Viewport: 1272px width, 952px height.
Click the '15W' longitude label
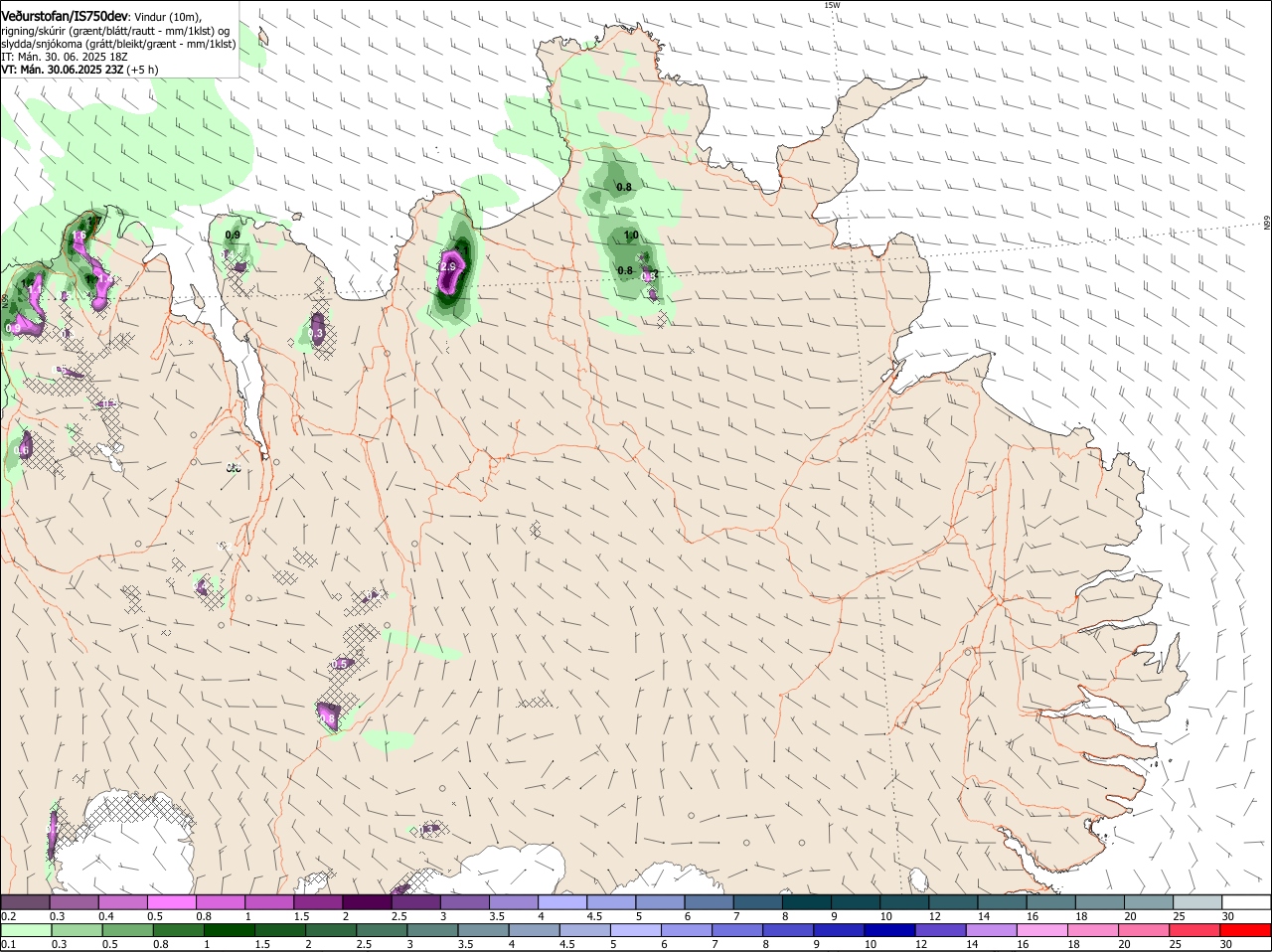(832, 5)
